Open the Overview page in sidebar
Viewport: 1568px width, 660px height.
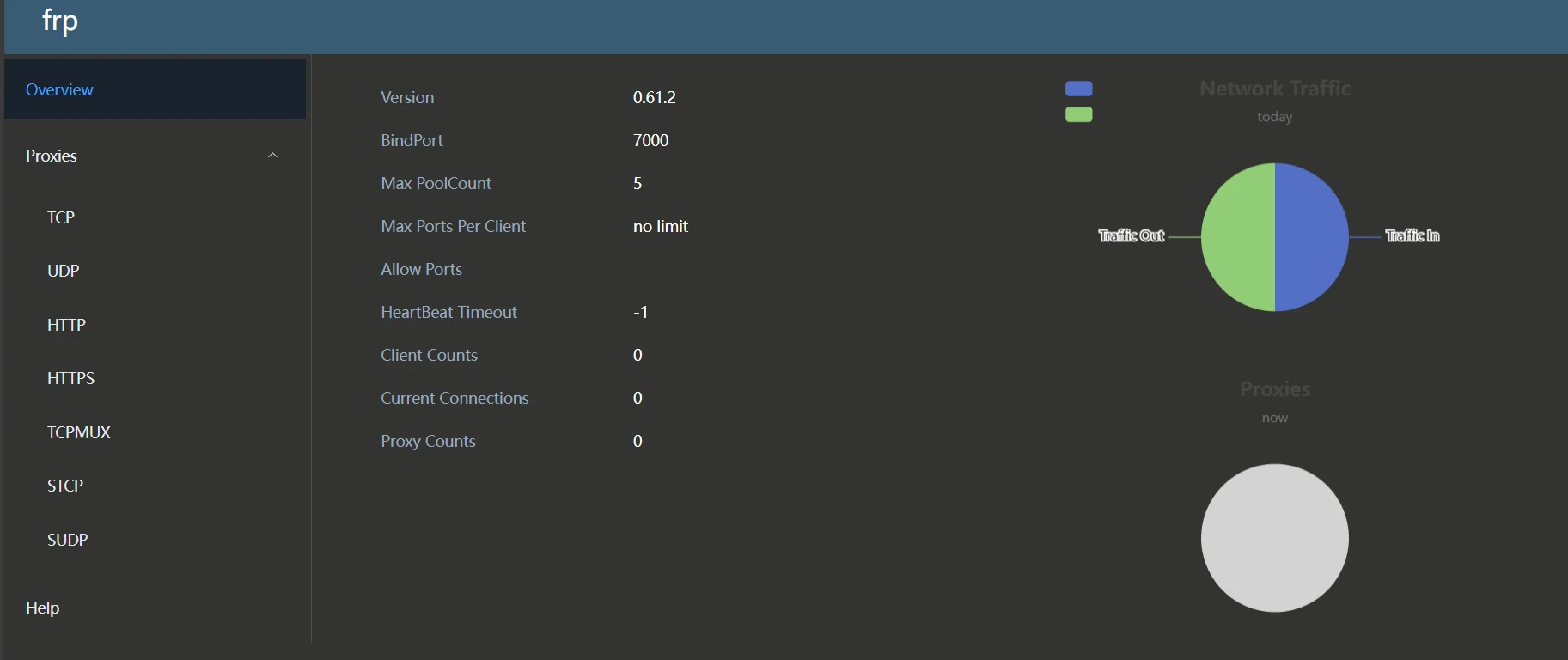(x=59, y=89)
